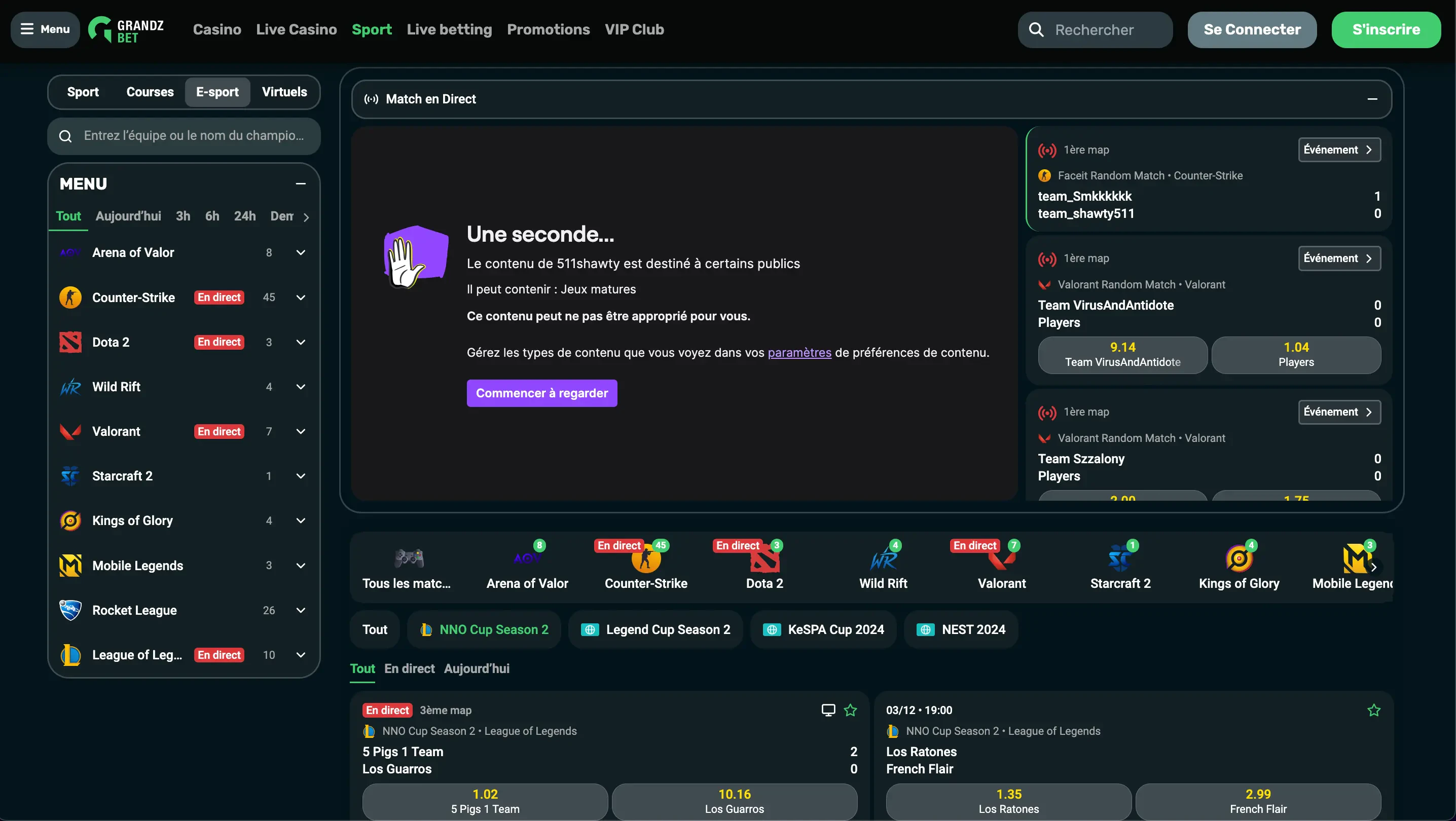Collapse the Match en Direct panel
The width and height of the screenshot is (1456, 821).
[1372, 99]
